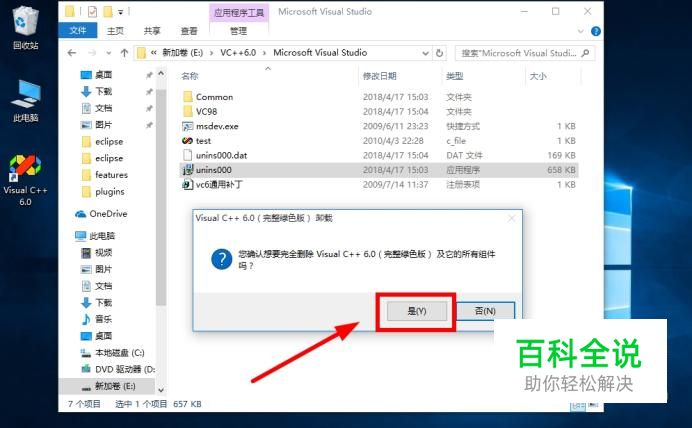Refresh the current folder view
692x428 pixels.
point(440,53)
